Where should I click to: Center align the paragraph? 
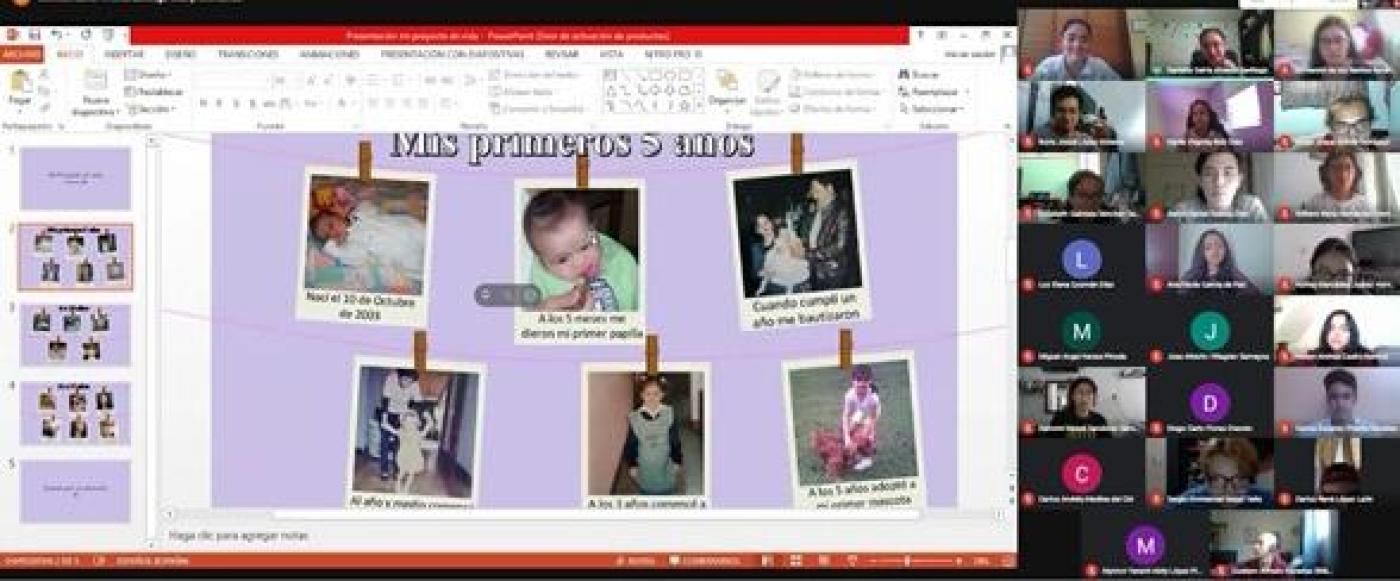click(x=389, y=103)
